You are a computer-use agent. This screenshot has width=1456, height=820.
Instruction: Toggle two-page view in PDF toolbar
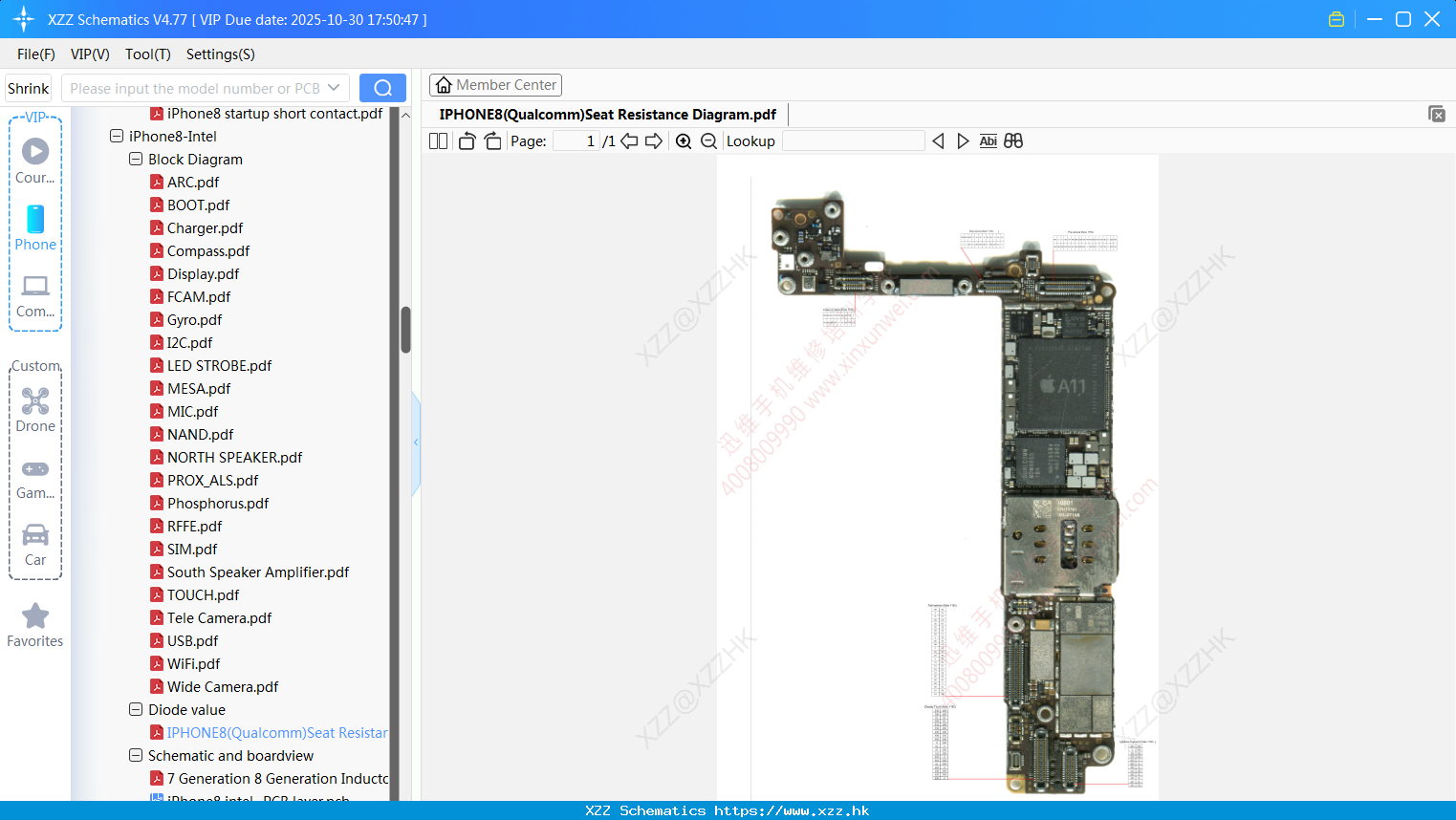(438, 141)
